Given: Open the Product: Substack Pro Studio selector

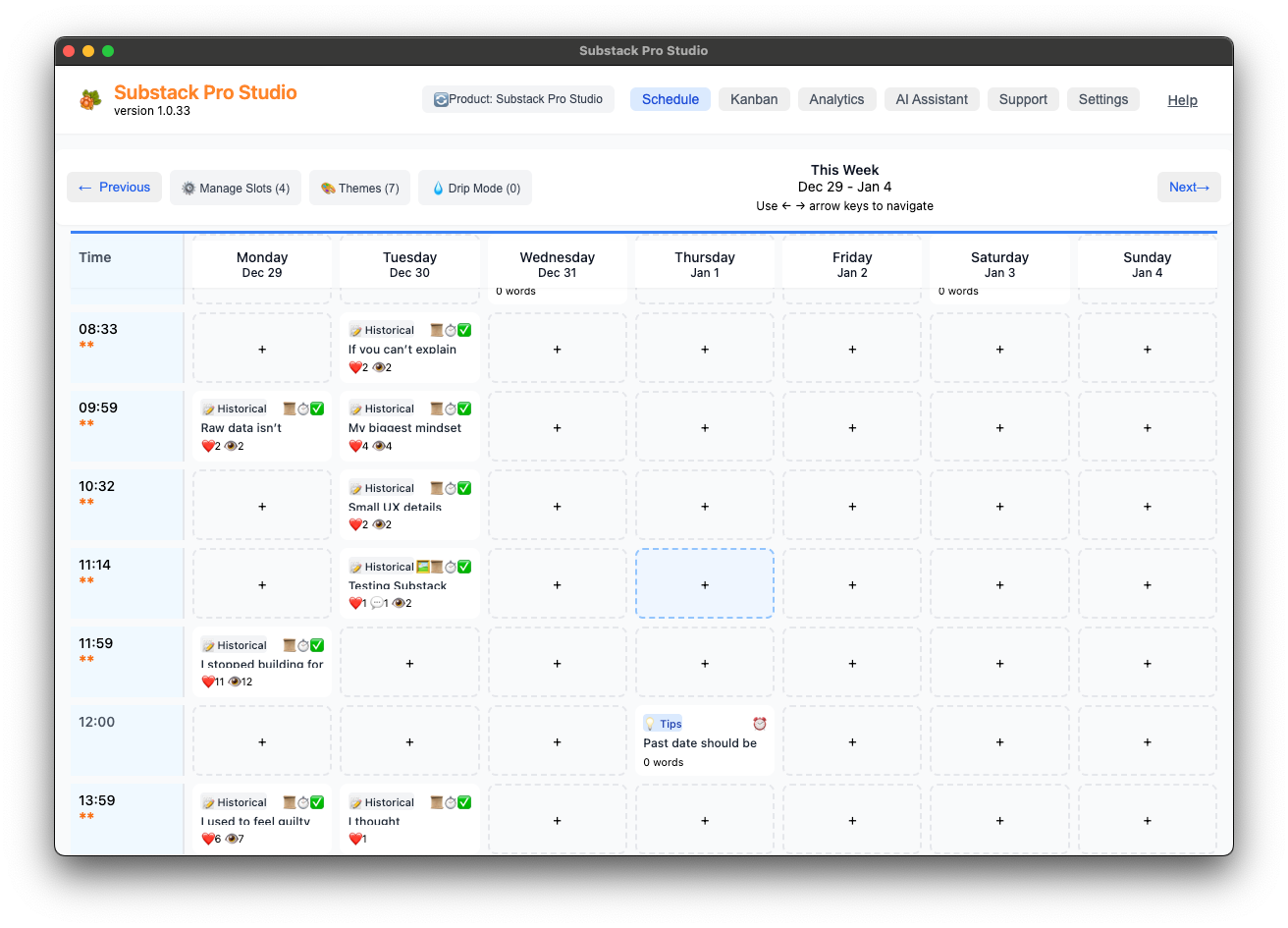Looking at the screenshot, I should [x=518, y=99].
